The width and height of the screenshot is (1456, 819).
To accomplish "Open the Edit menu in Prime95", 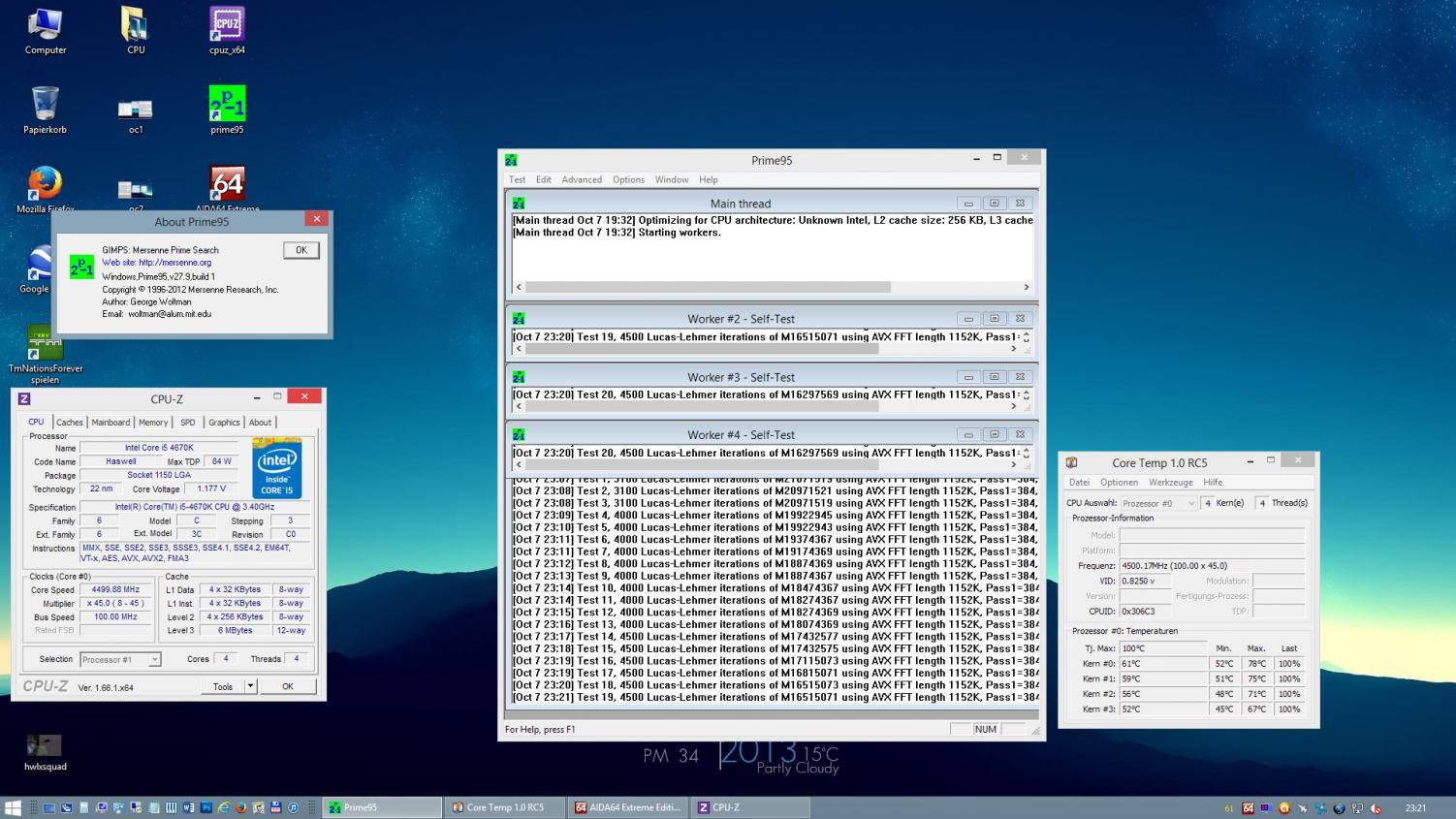I will (x=544, y=179).
